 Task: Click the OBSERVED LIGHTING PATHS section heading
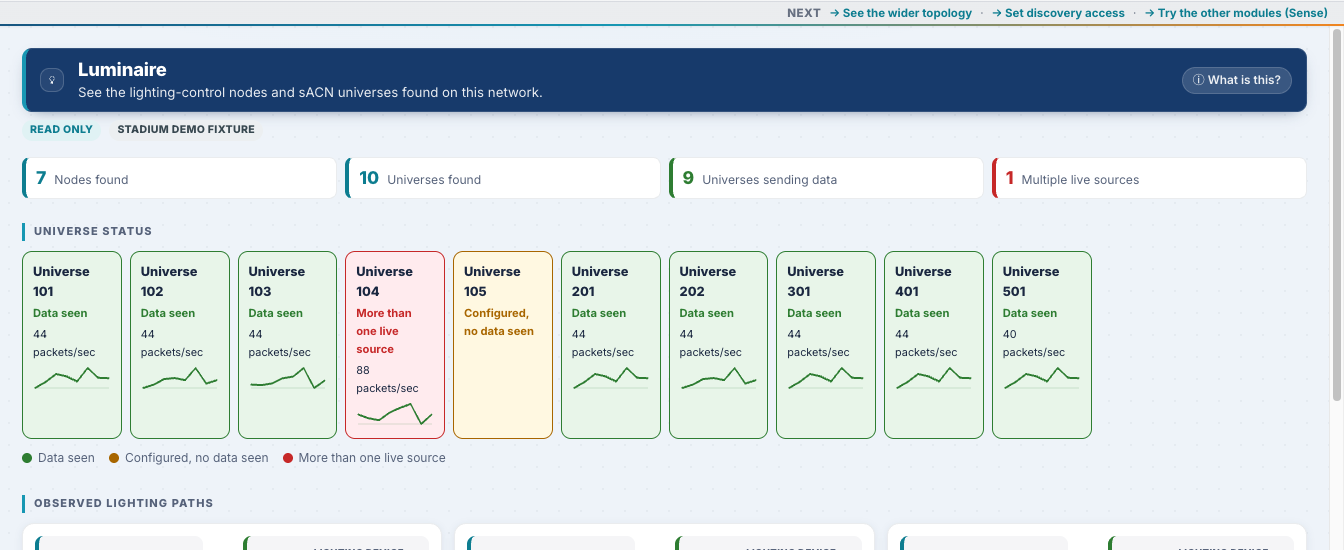pos(123,503)
